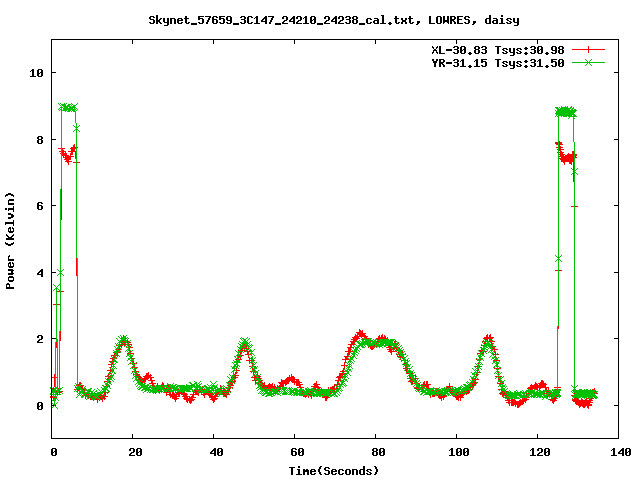Click the Time(Seconds) x-axis label

click(334, 471)
